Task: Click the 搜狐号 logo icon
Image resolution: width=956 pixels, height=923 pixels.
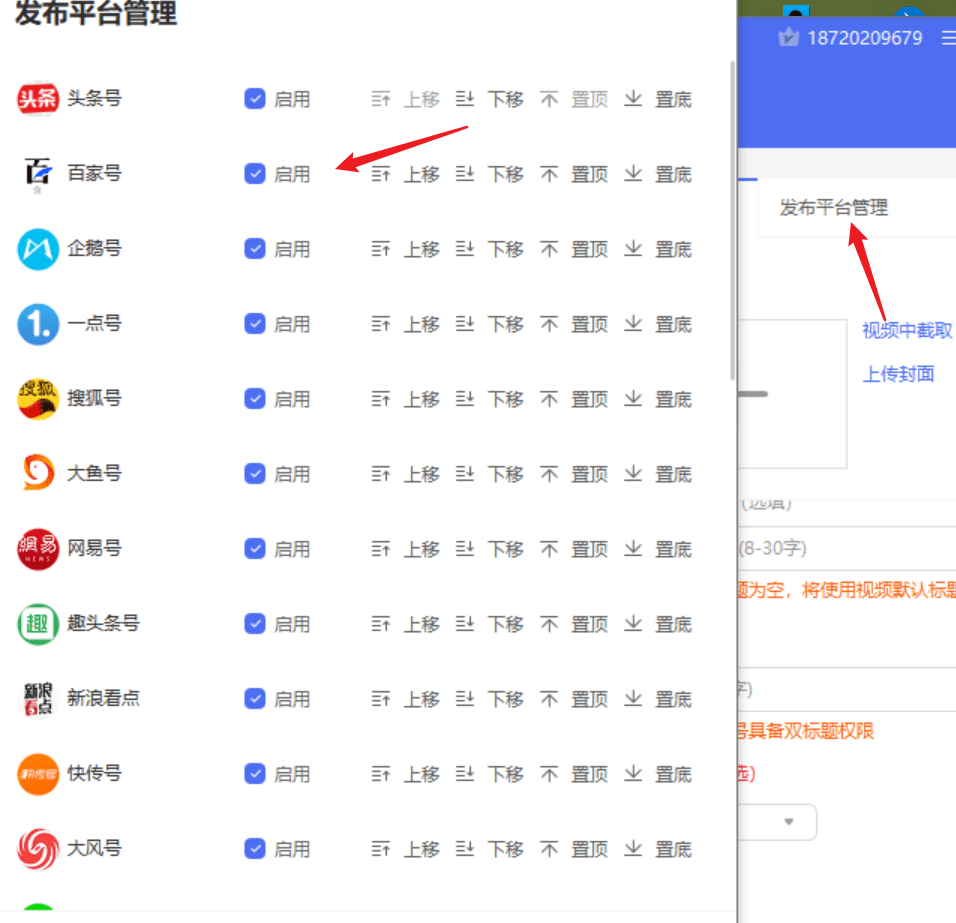Action: (38, 399)
